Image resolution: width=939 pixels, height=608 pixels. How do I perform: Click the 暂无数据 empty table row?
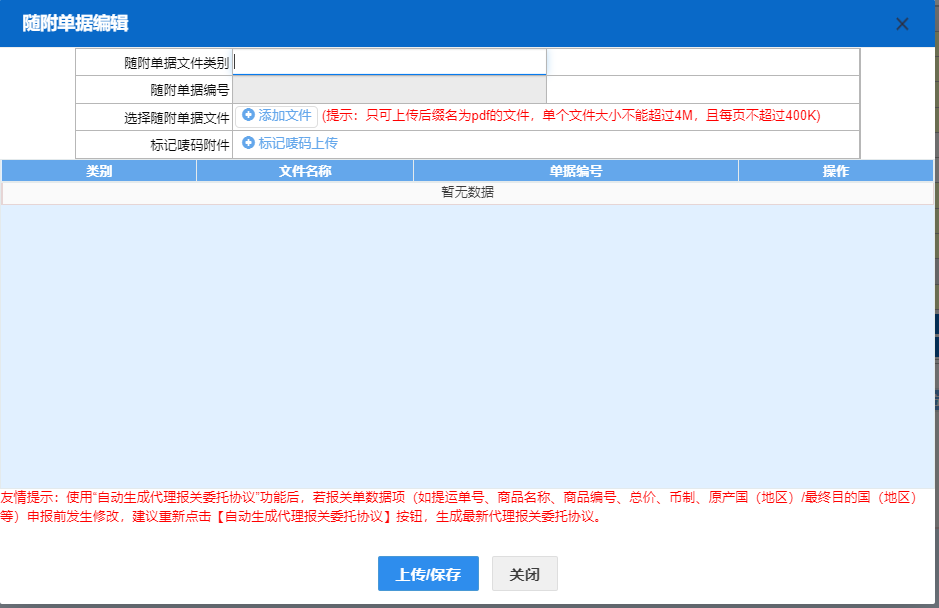tap(467, 193)
